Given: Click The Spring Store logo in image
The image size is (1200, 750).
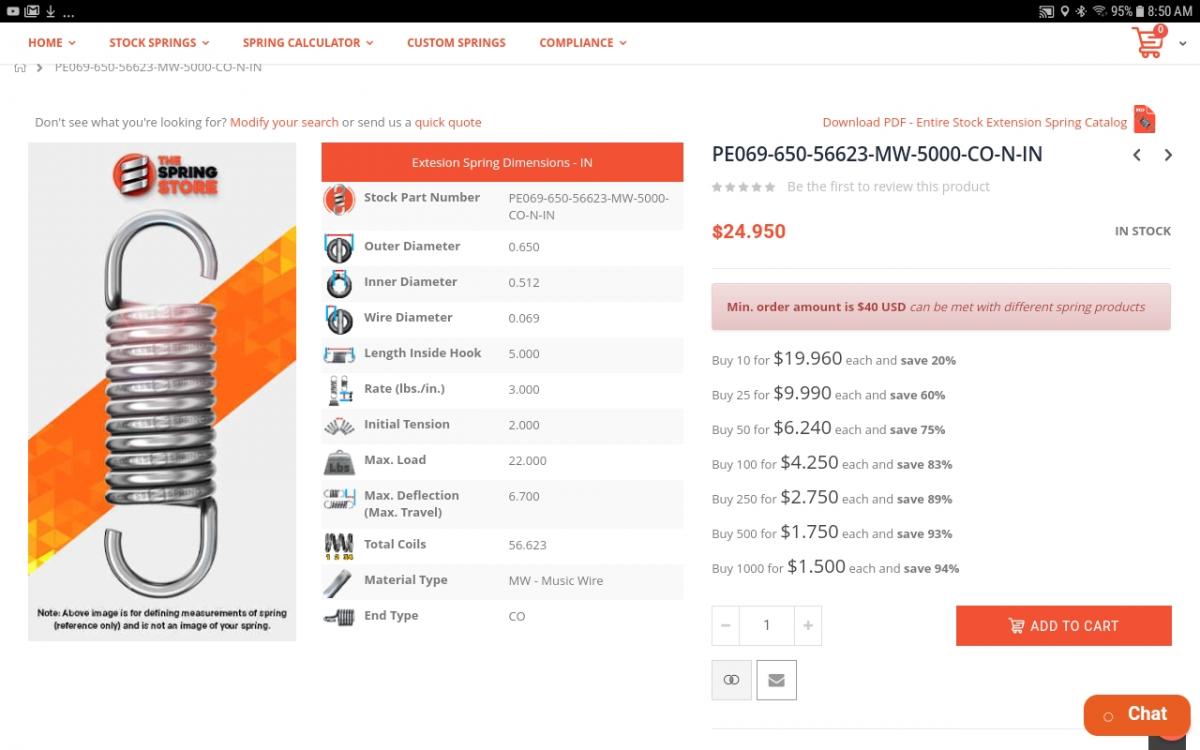Looking at the screenshot, I should tap(164, 176).
